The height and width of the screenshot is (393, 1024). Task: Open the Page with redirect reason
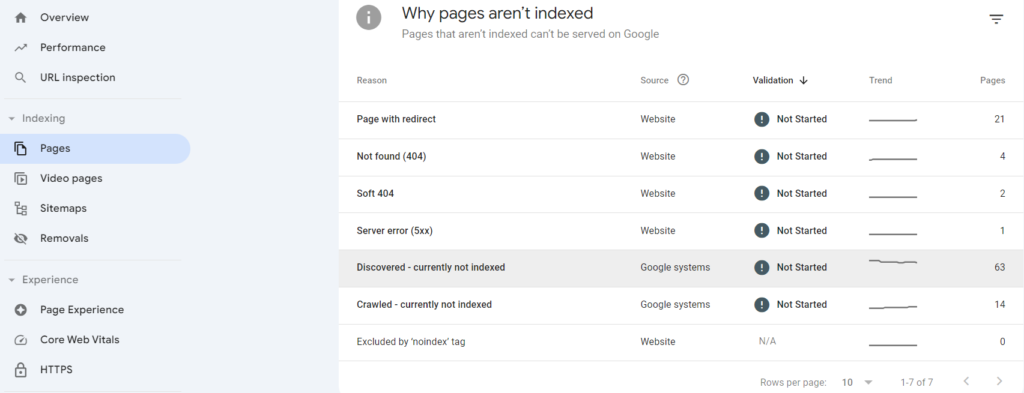(396, 119)
